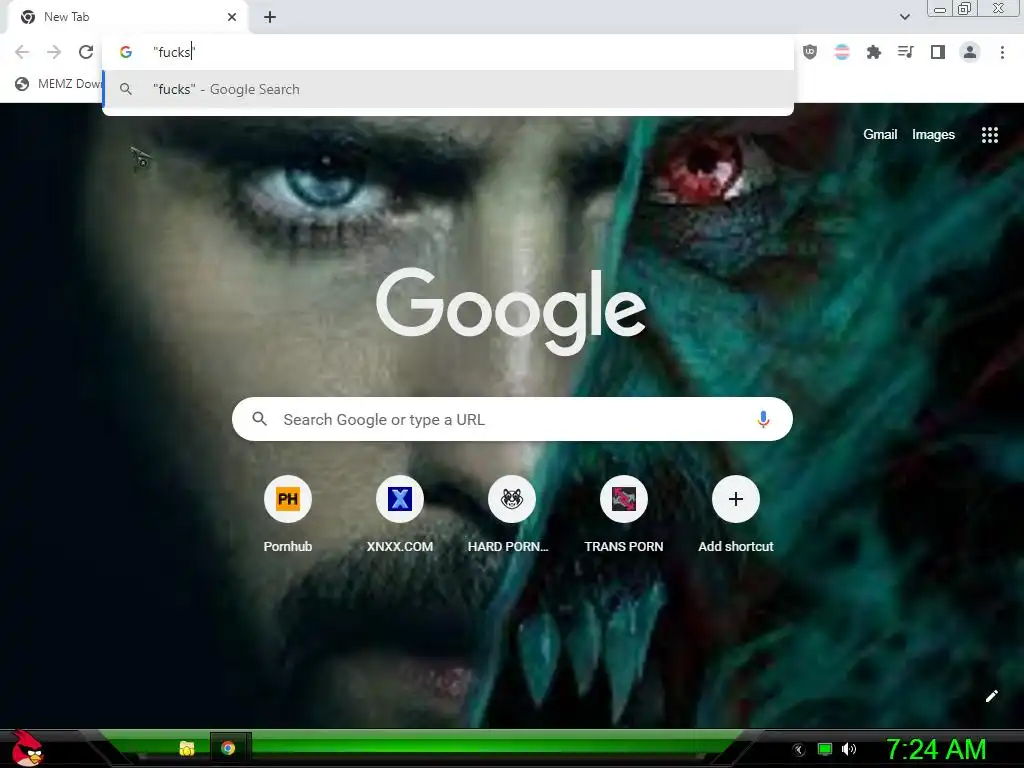1024x768 pixels.
Task: Open the Angry Birds start button
Action: [27, 748]
